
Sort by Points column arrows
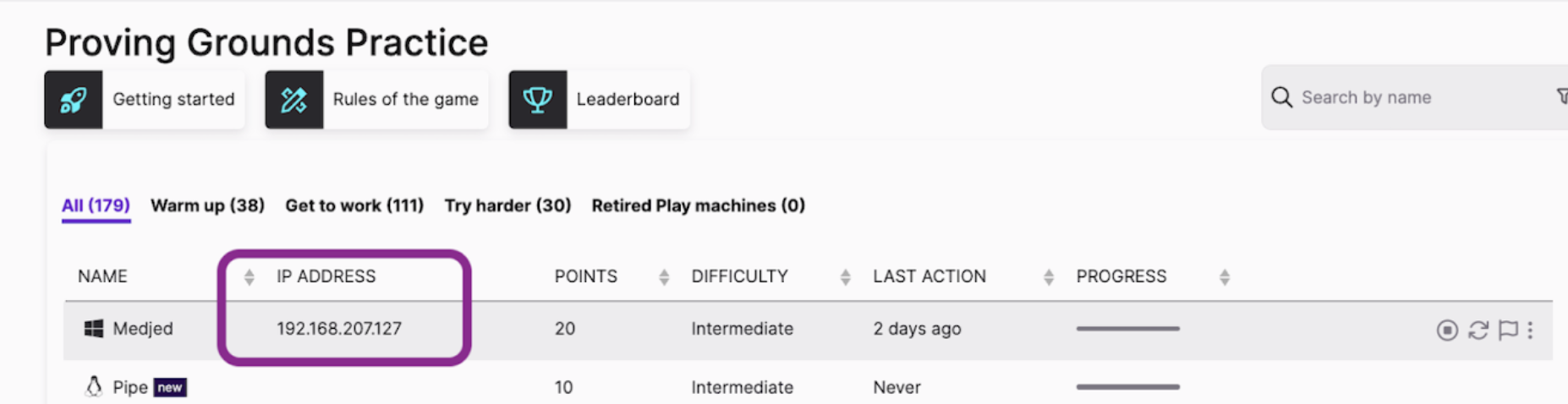coord(664,277)
